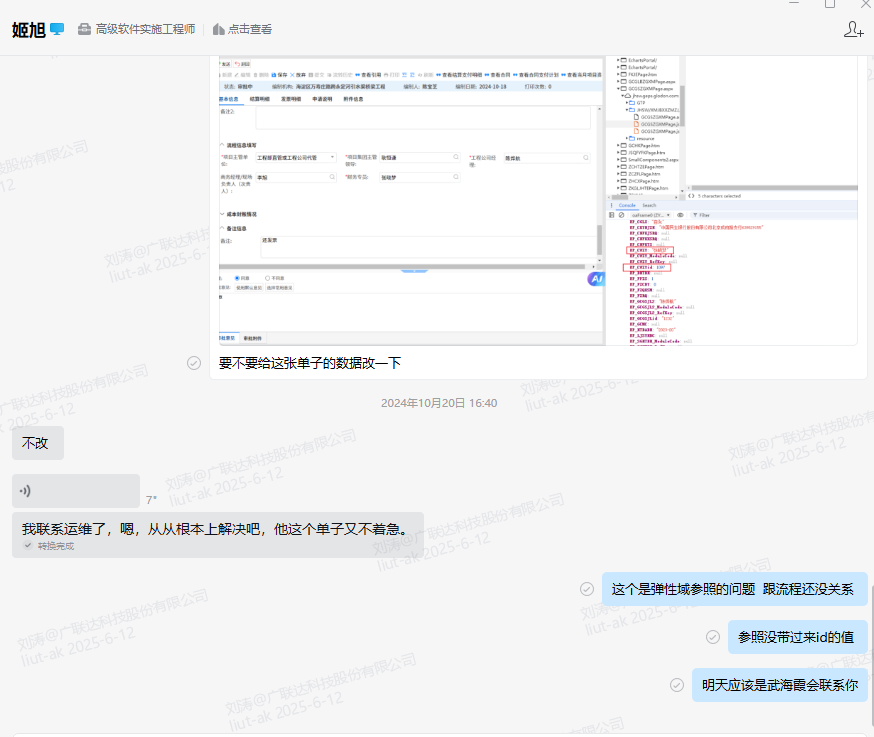The height and width of the screenshot is (737, 874).
Task: Click the transcribed text 我联系运维了 message
Action: pos(216,528)
